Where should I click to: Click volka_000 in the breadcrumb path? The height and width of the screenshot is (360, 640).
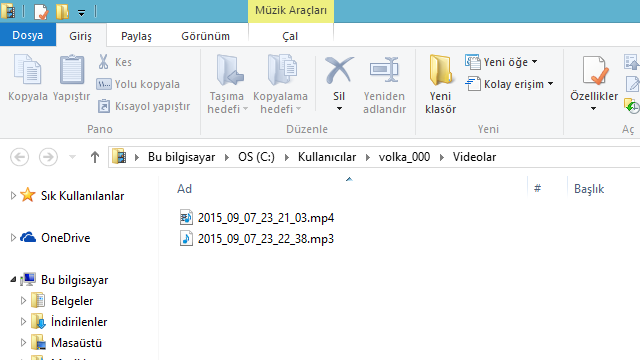click(404, 157)
